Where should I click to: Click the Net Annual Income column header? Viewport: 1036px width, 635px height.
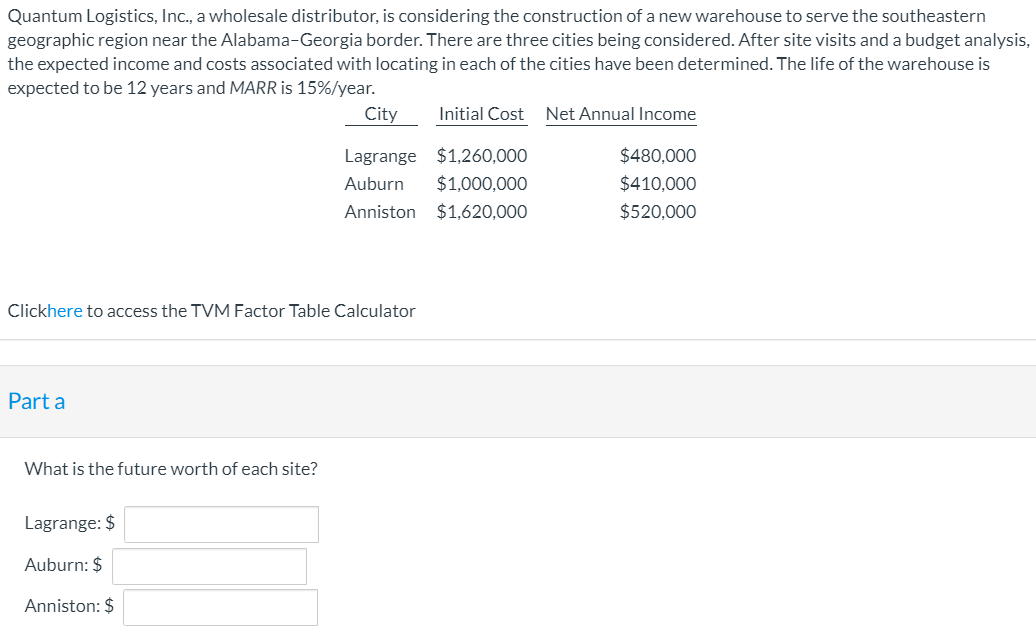tap(620, 113)
